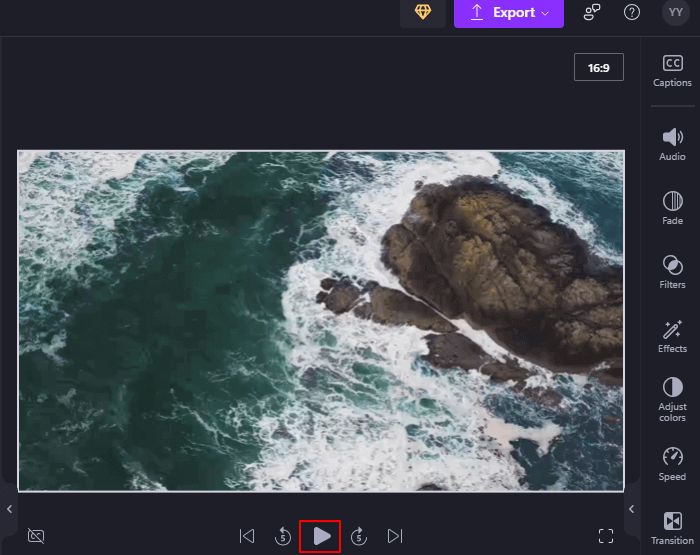Viewport: 700px width, 555px height.
Task: Open the Audio settings panel
Action: point(672,144)
